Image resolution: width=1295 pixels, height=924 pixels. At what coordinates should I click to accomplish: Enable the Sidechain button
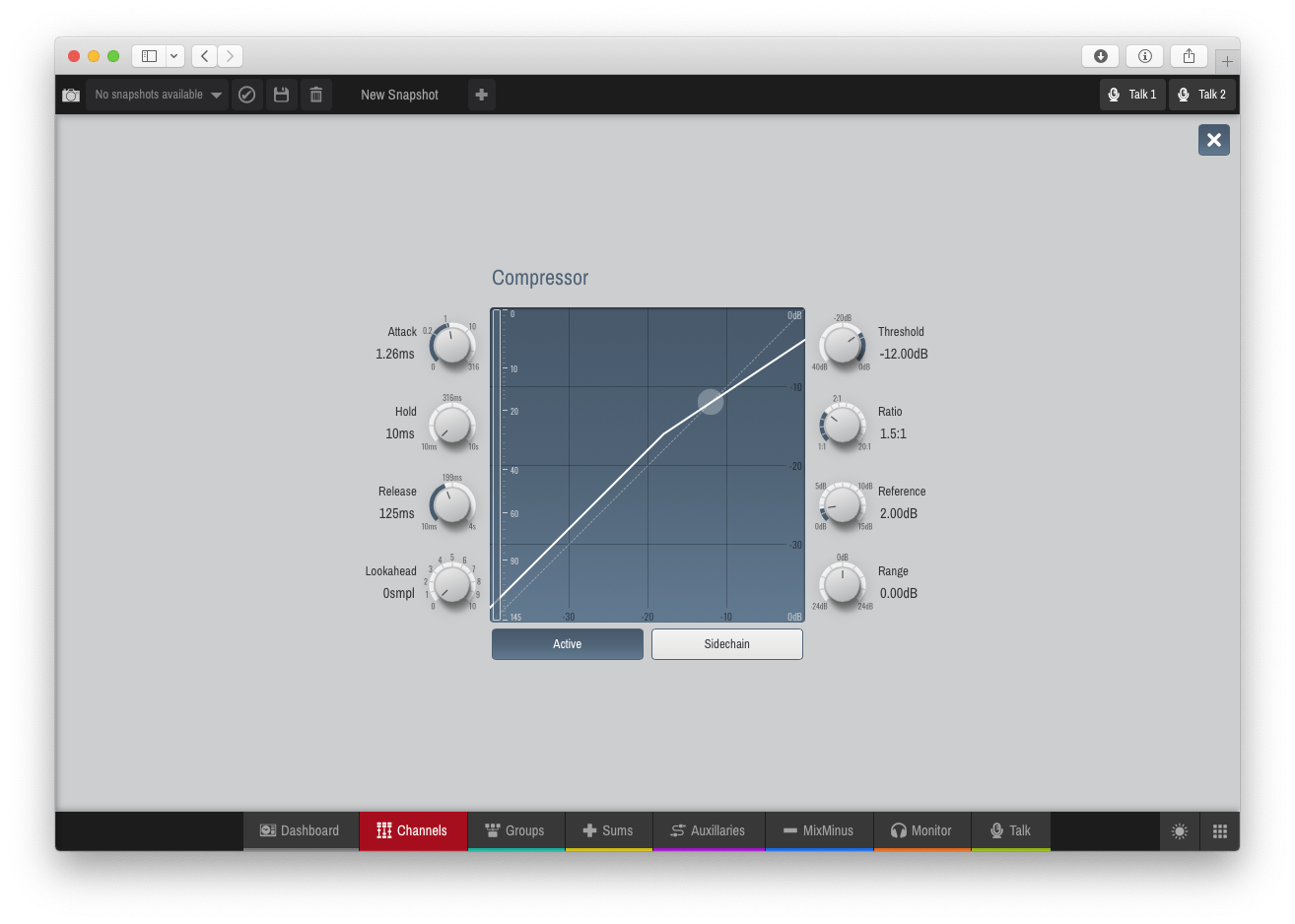click(x=727, y=644)
